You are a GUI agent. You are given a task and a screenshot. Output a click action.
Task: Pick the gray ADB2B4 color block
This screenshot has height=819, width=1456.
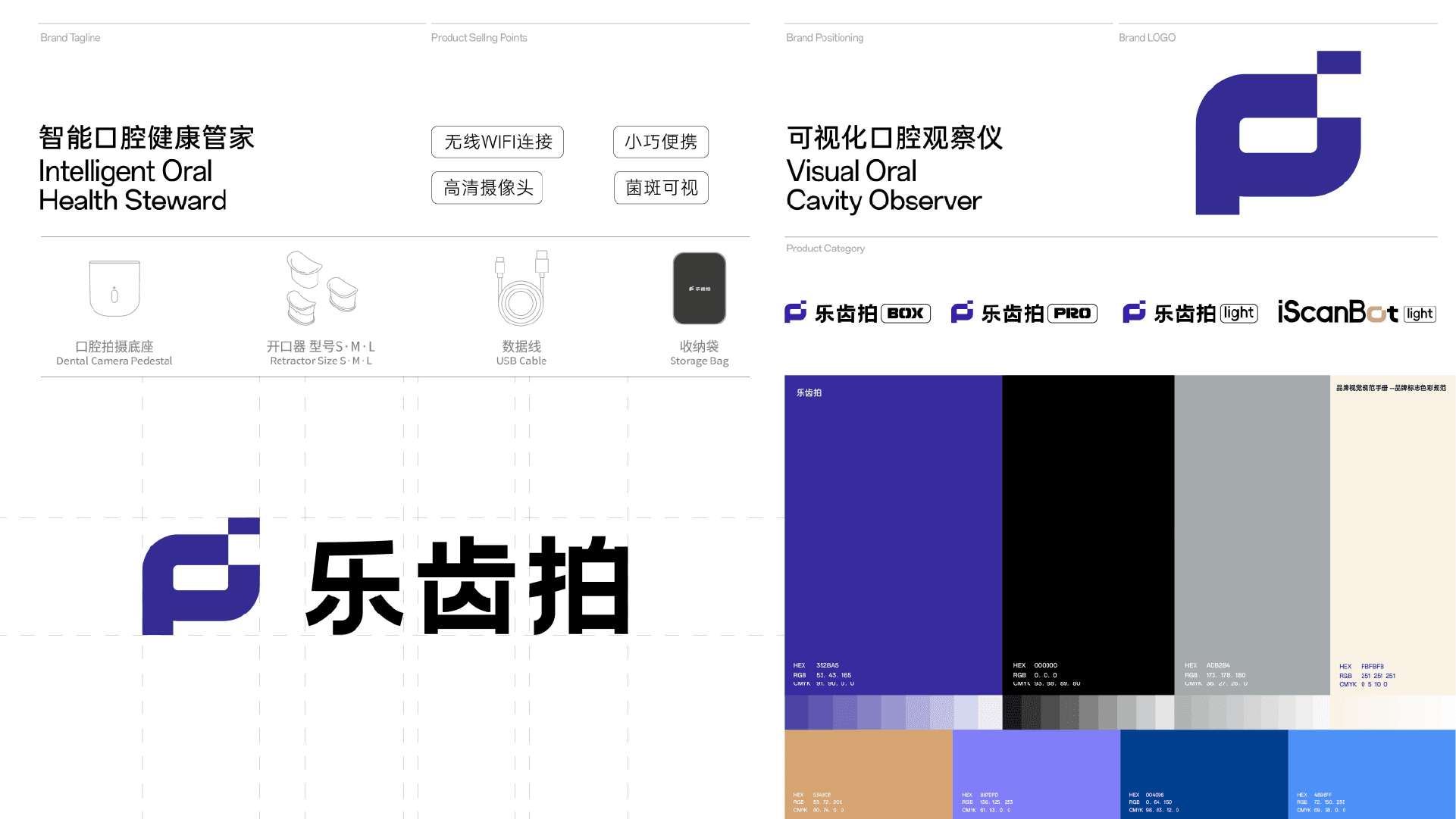click(x=1252, y=535)
